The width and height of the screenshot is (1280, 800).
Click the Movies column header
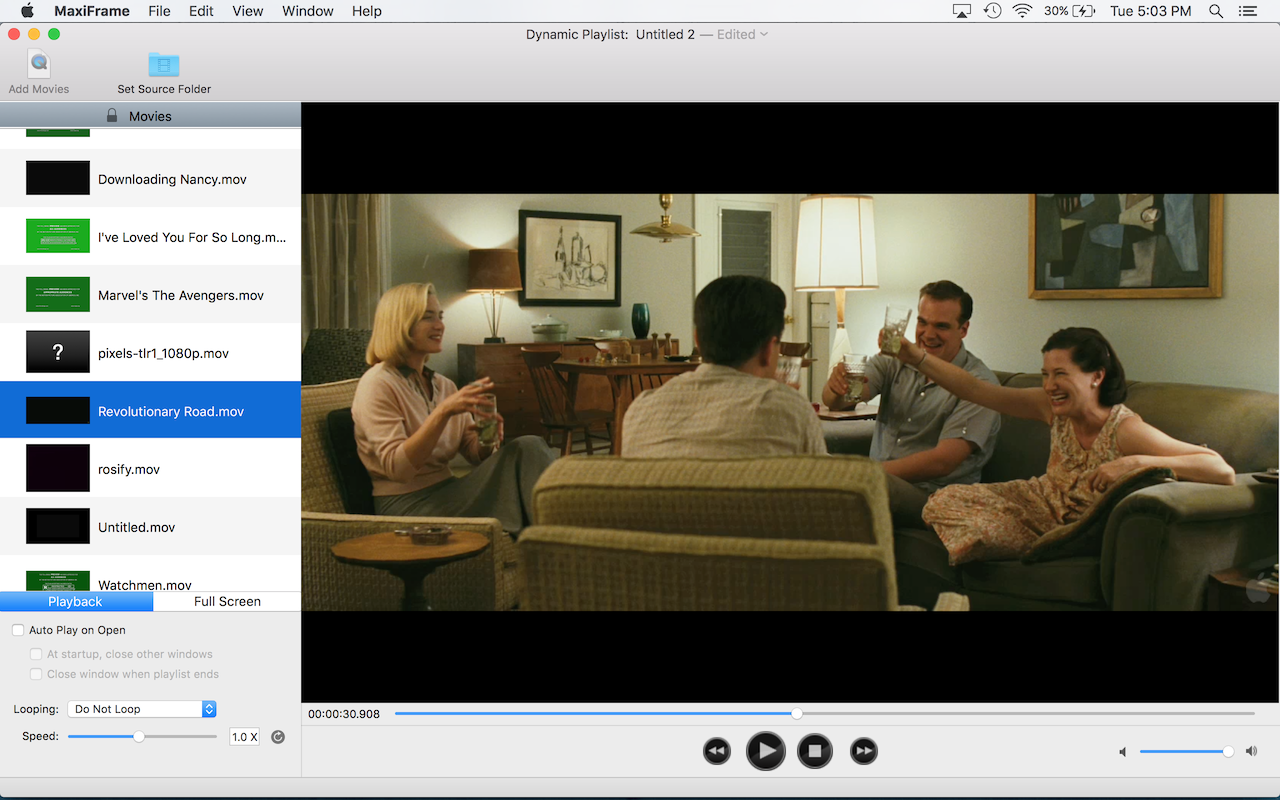[x=150, y=116]
